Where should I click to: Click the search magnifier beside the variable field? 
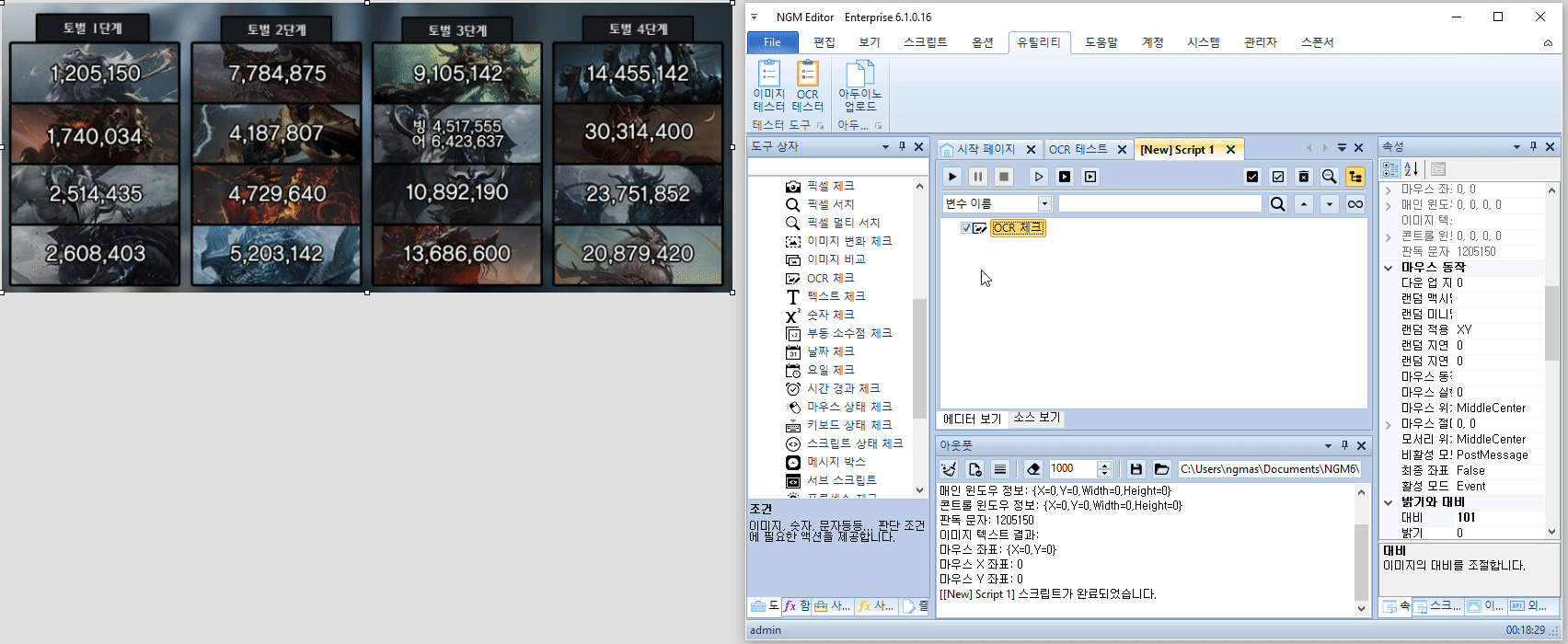coord(1278,204)
